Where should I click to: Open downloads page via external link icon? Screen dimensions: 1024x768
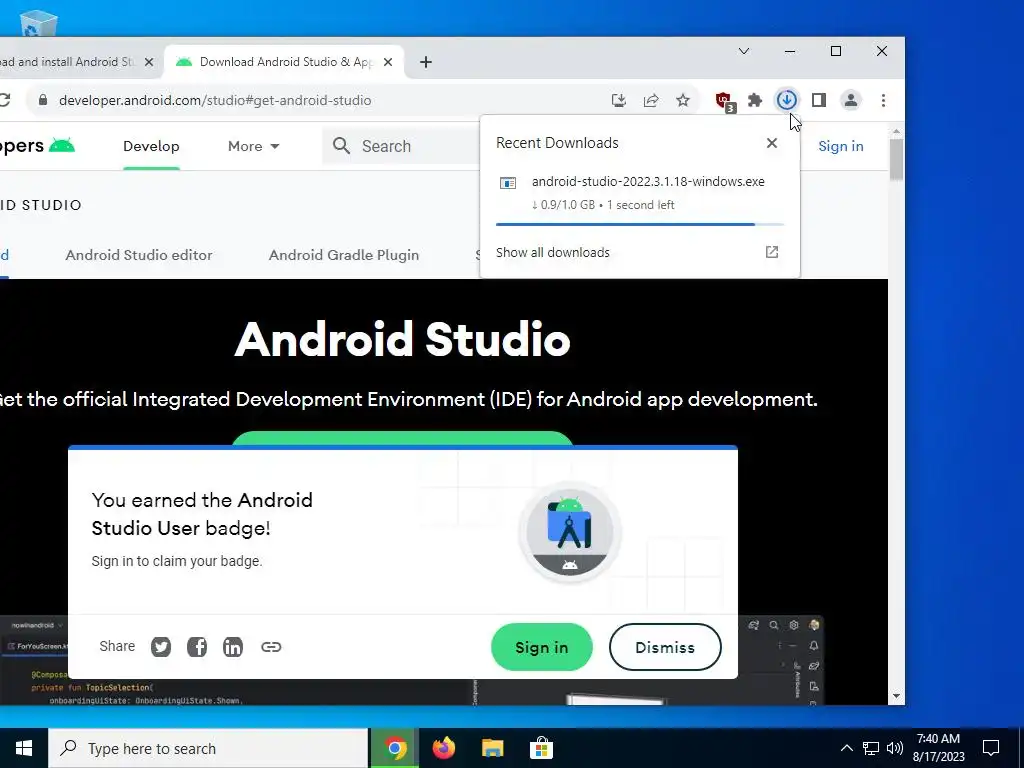click(772, 252)
